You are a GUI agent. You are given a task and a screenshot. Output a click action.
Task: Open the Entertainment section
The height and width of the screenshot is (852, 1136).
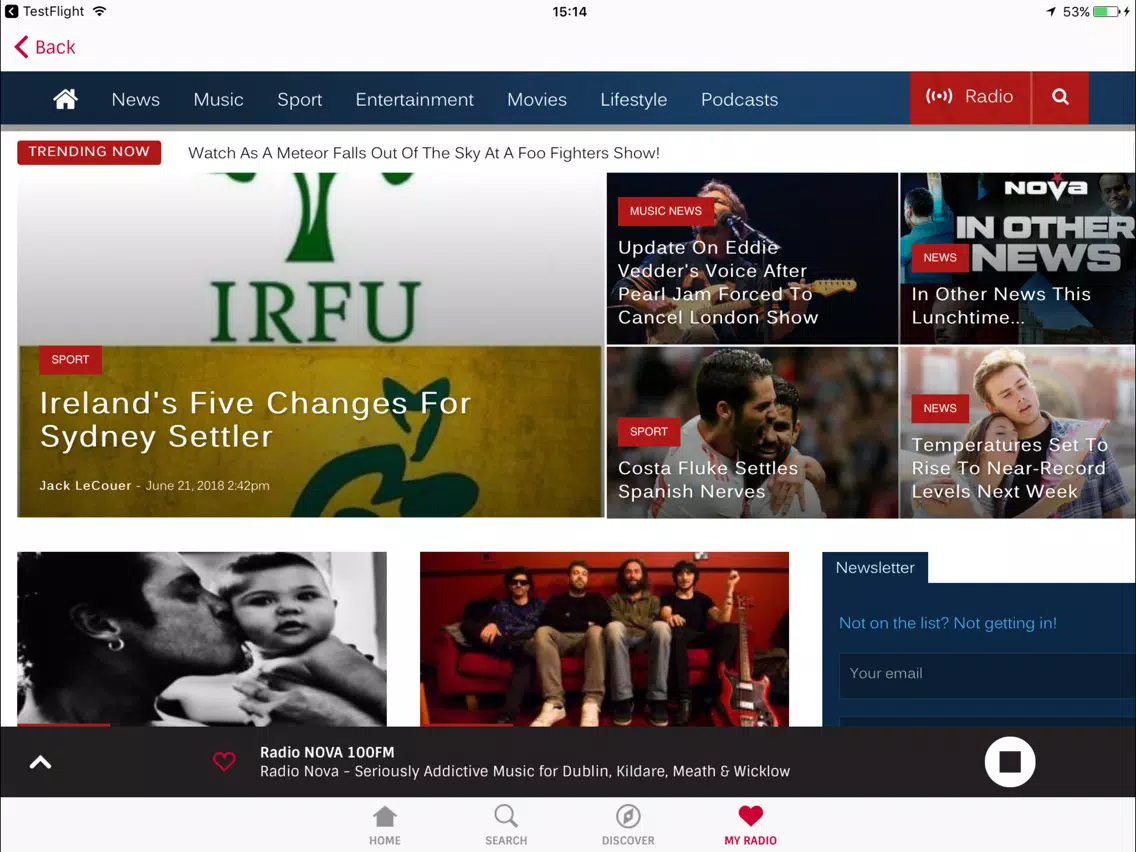pos(414,99)
